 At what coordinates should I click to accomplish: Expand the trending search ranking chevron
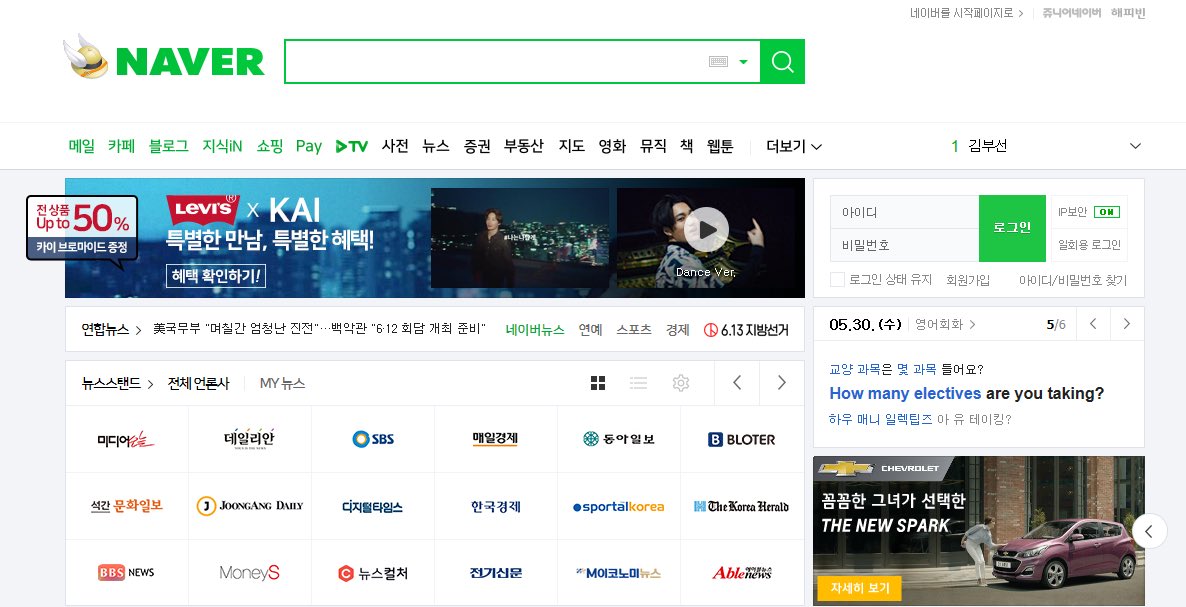pyautogui.click(x=1135, y=146)
